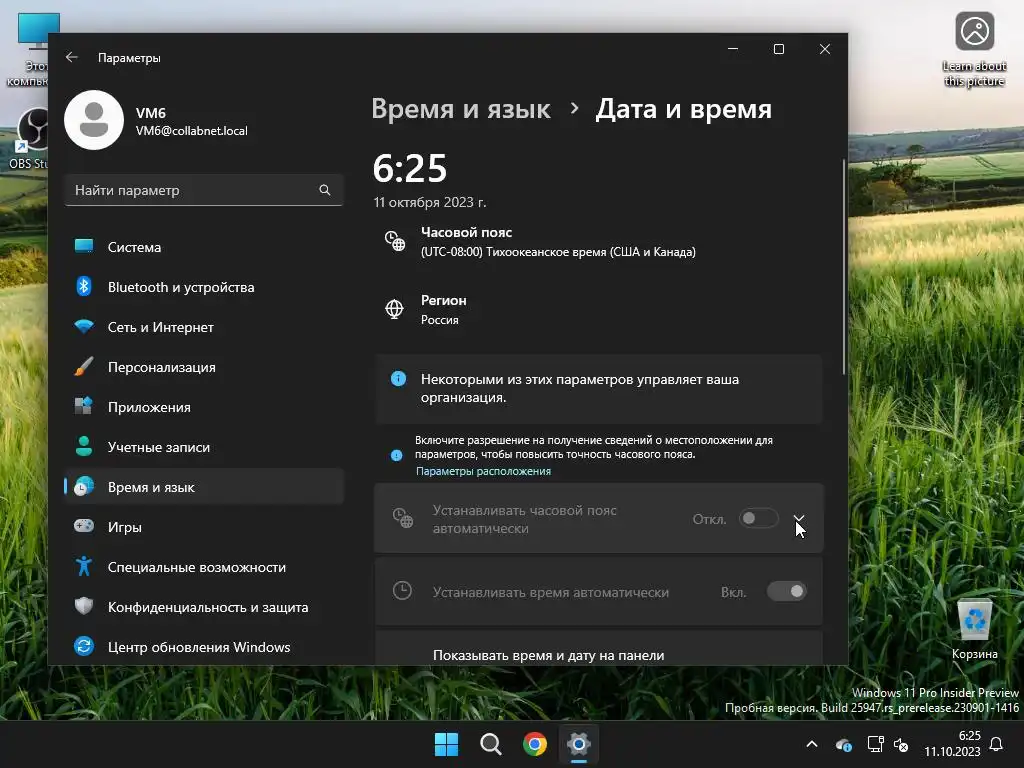Click the Приложения apps icon
The width and height of the screenshot is (1024, 768).
[x=84, y=406]
